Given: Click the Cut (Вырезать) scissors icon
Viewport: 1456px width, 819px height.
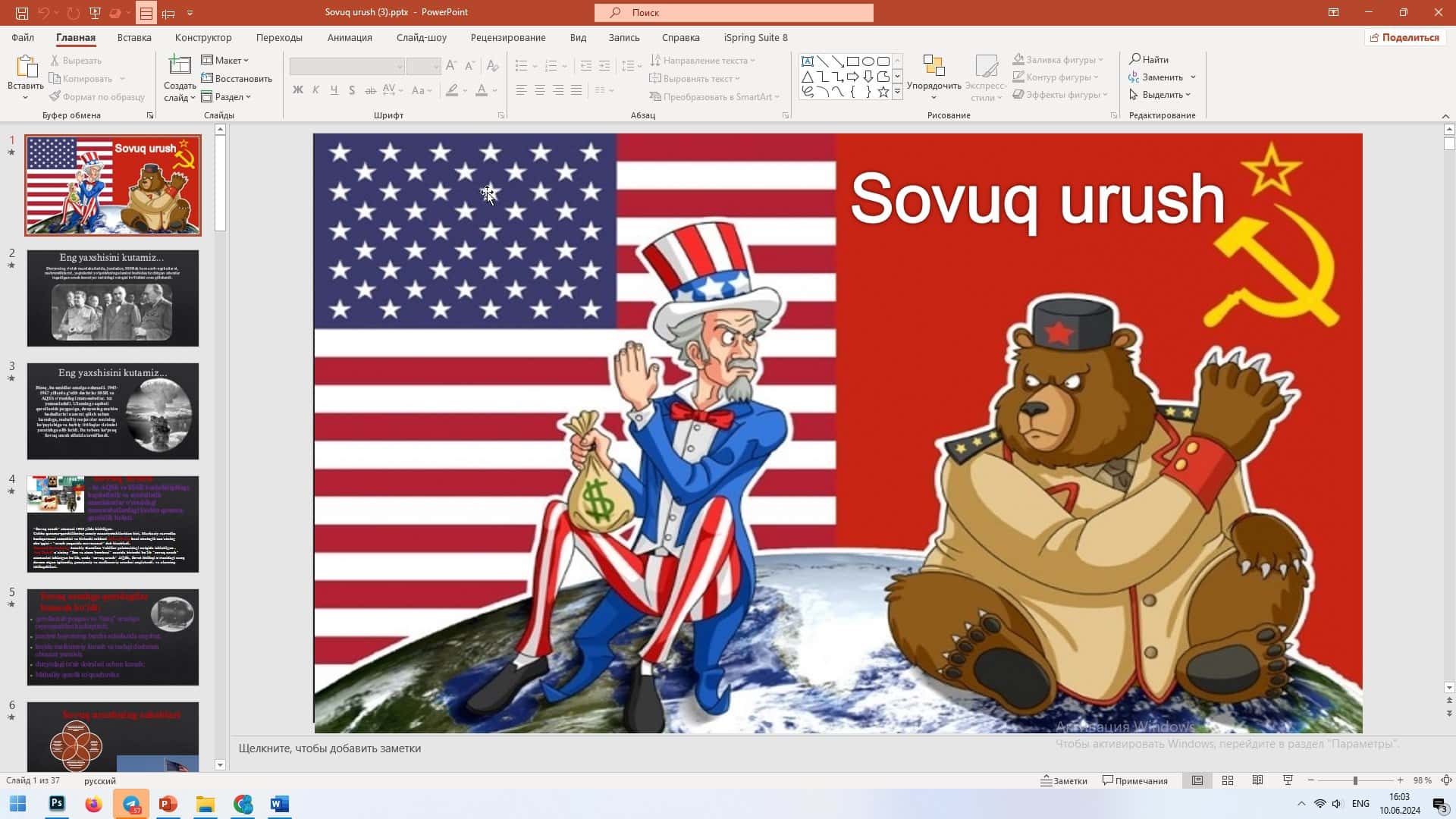Looking at the screenshot, I should click(55, 60).
